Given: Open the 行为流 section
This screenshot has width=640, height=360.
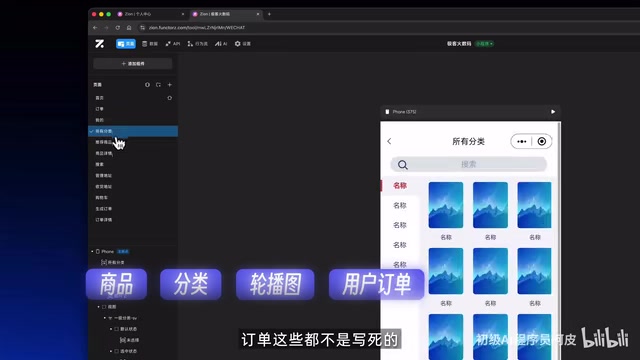Looking at the screenshot, I should [x=198, y=44].
